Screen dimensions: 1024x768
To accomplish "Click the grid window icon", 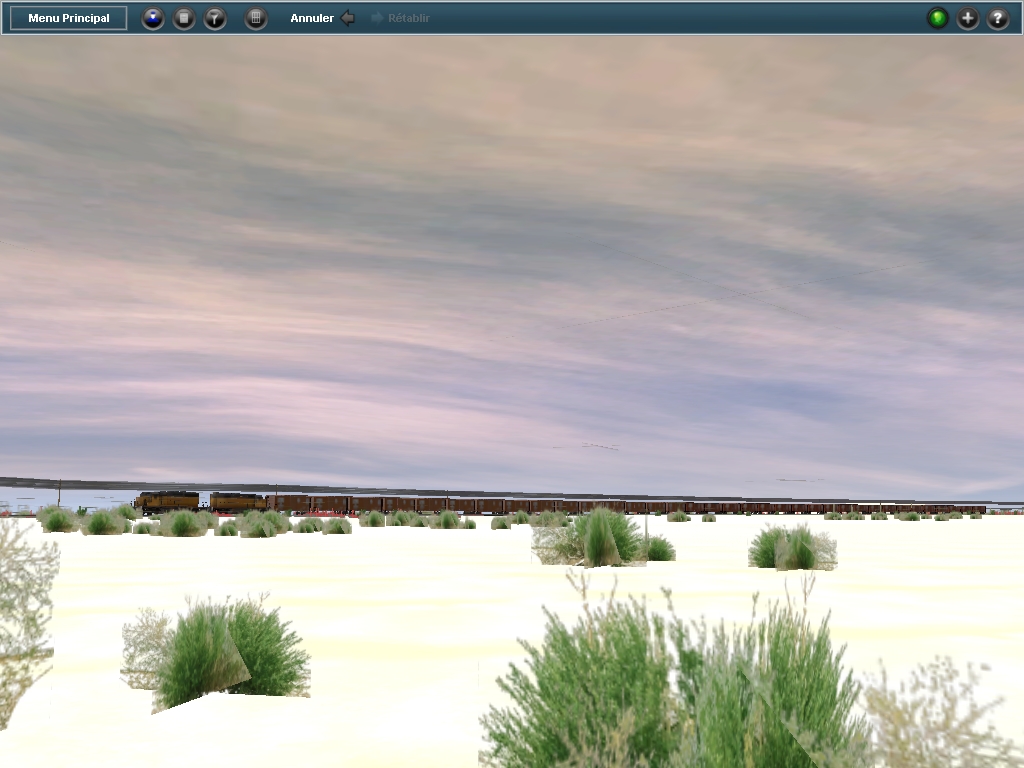I will (256, 18).
